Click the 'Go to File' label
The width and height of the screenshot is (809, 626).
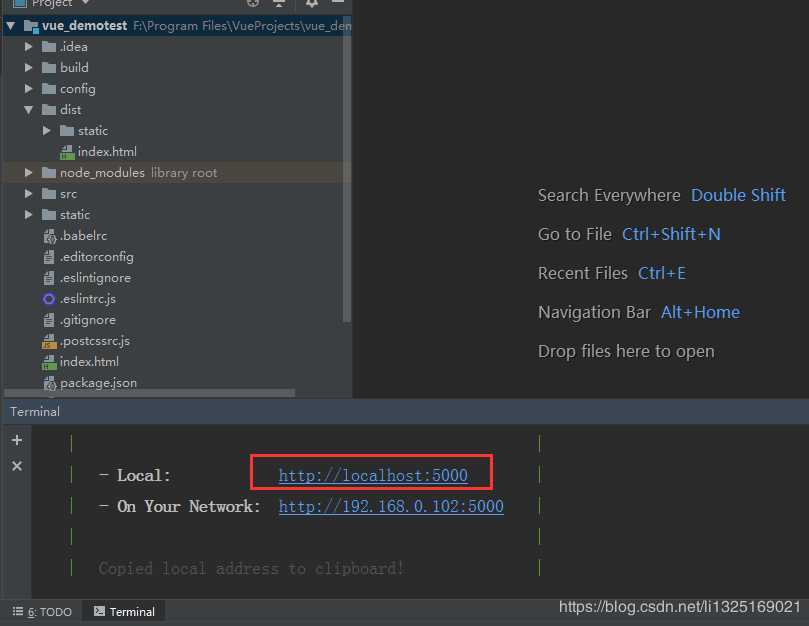(x=575, y=234)
